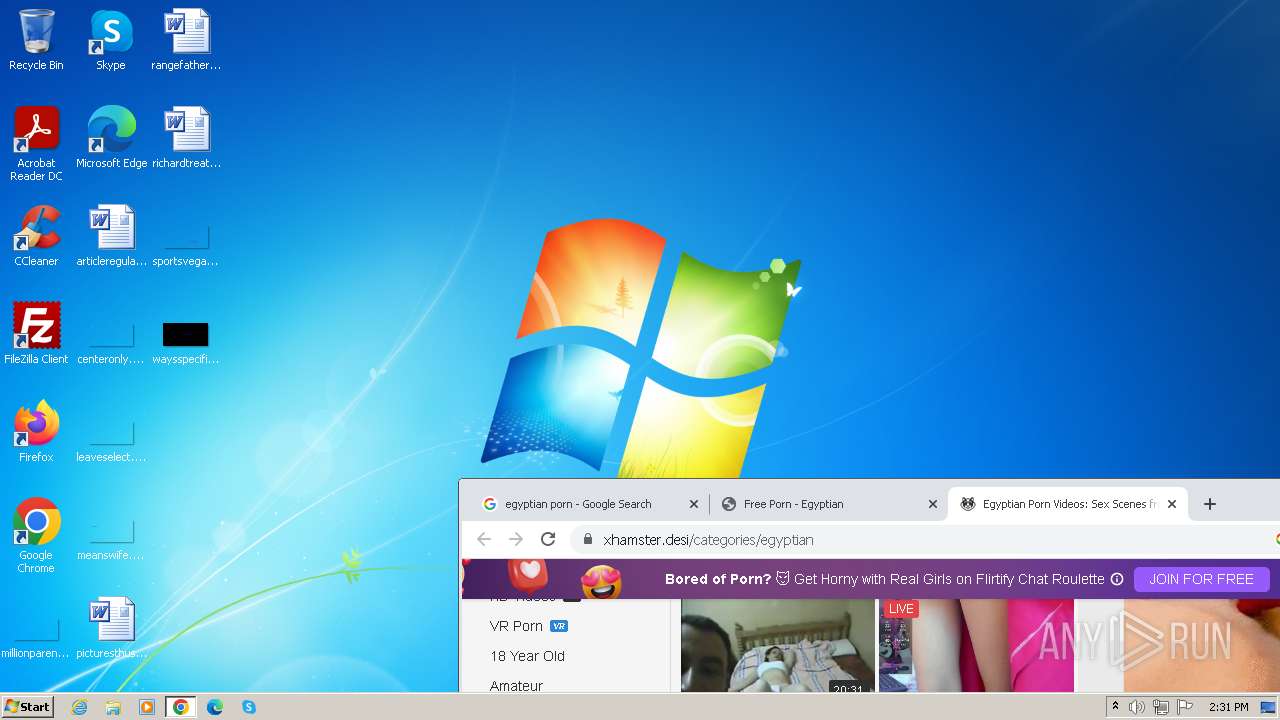Select the leaveselect desktop file
1280x720 pixels.
(111, 441)
